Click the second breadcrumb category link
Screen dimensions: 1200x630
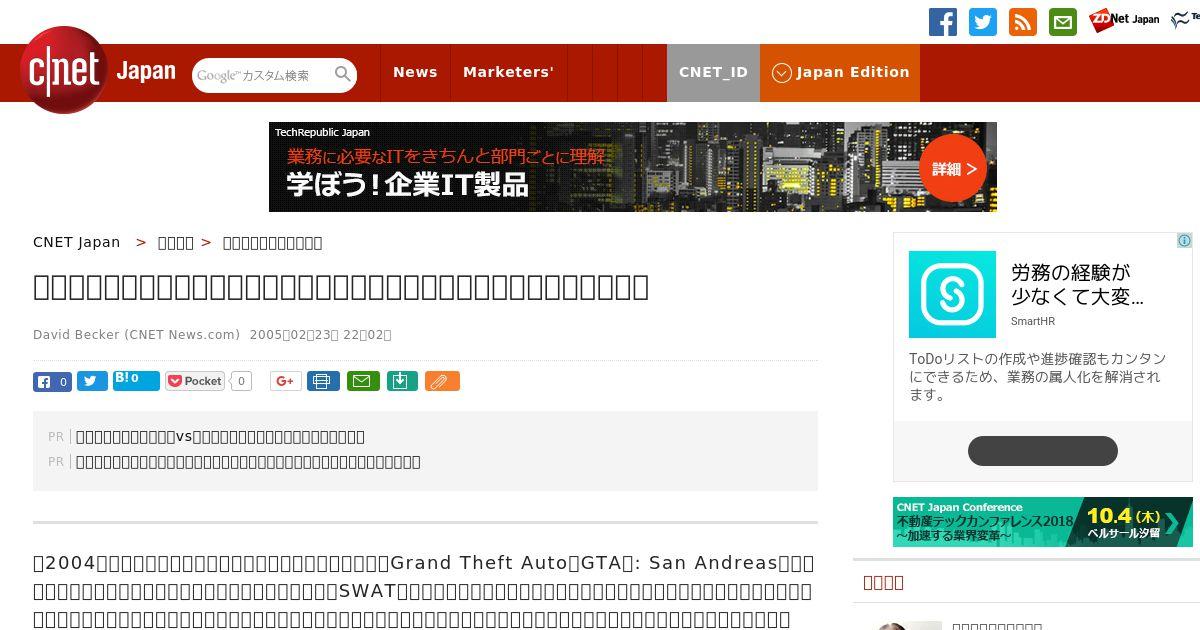(176, 242)
